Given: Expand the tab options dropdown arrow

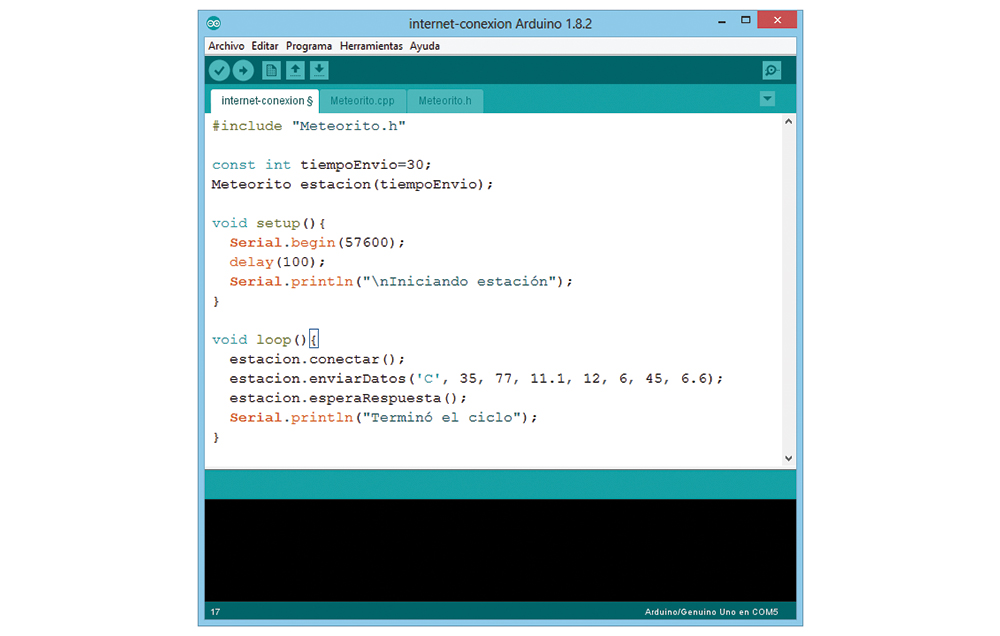Looking at the screenshot, I should point(767,99).
